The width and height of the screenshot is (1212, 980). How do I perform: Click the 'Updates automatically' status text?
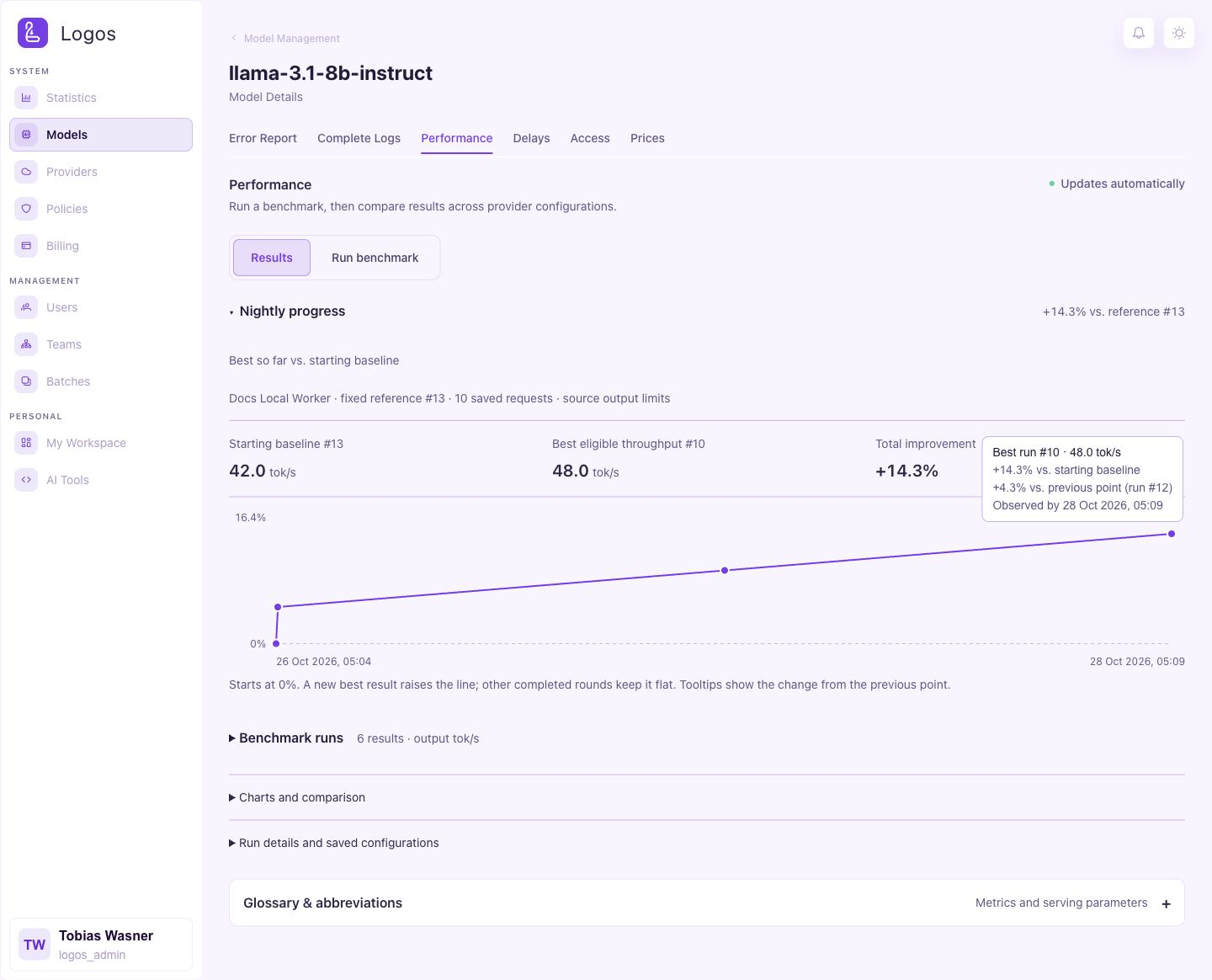click(1122, 184)
